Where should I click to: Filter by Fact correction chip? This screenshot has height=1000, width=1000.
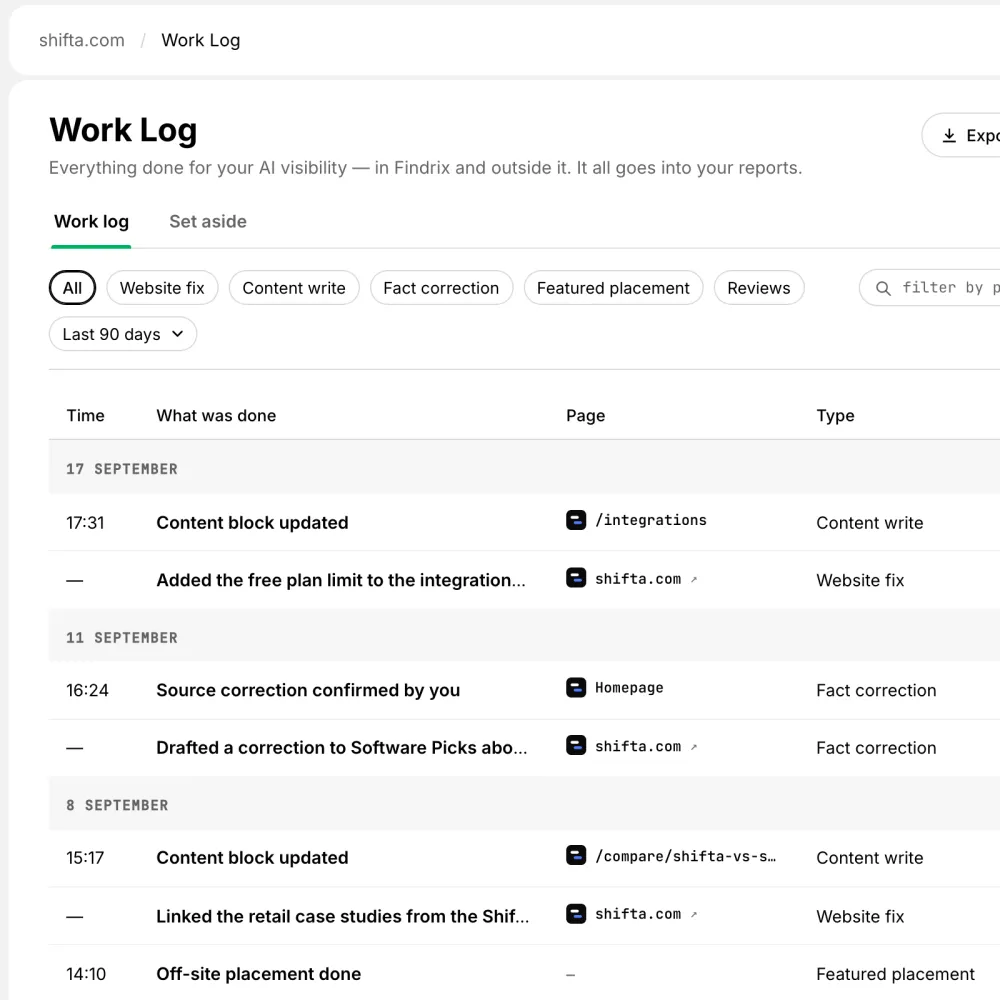(x=441, y=288)
